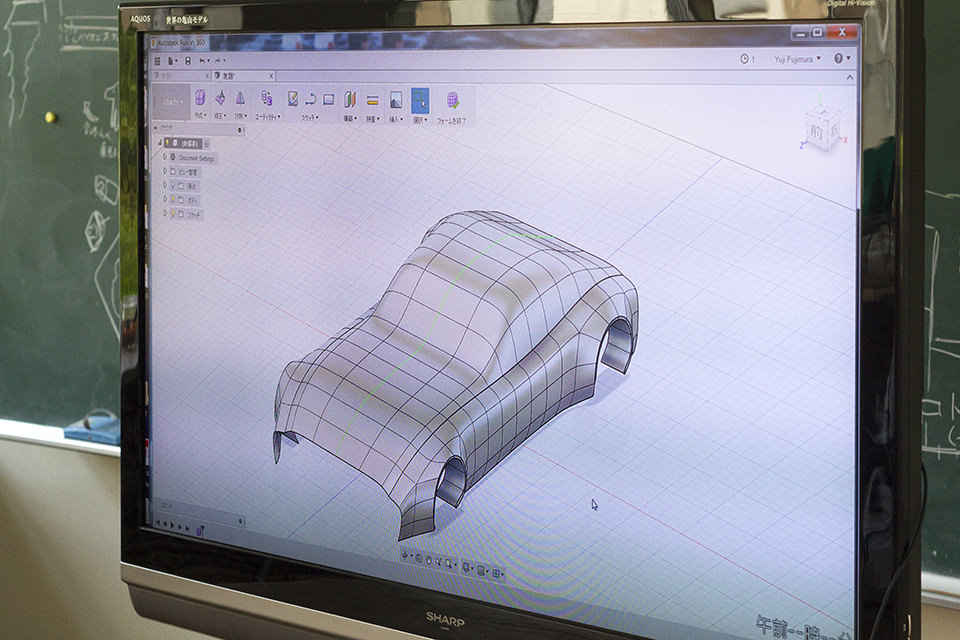This screenshot has width=960, height=640.
Task: Click the Finish Form checkmark icon
Action: click(x=453, y=100)
